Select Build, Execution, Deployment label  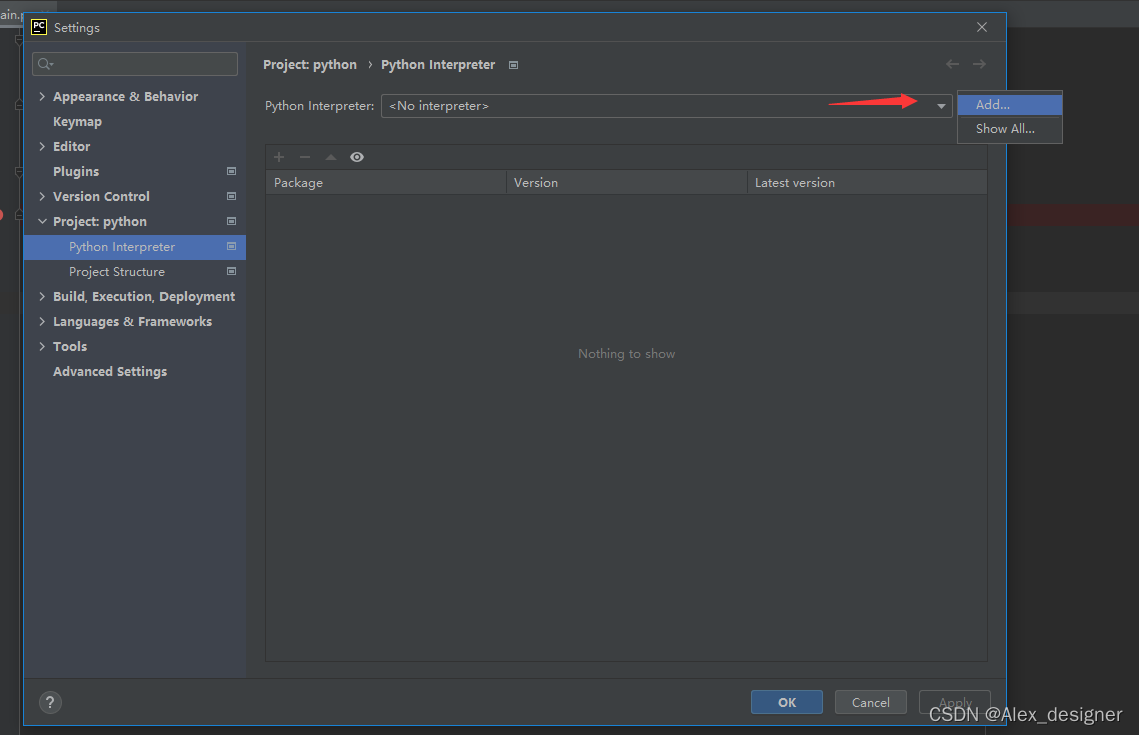click(144, 296)
